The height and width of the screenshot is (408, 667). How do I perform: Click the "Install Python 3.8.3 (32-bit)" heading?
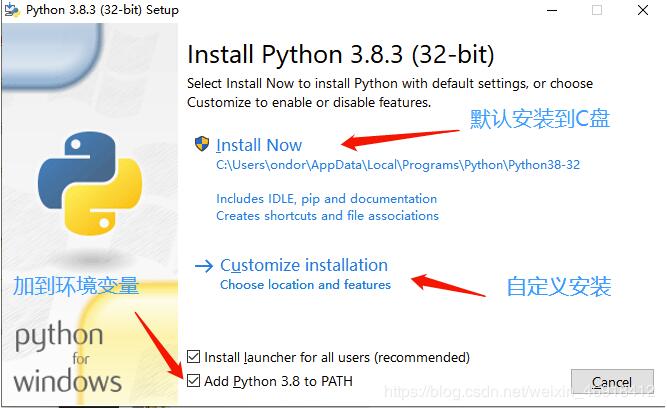(x=340, y=53)
